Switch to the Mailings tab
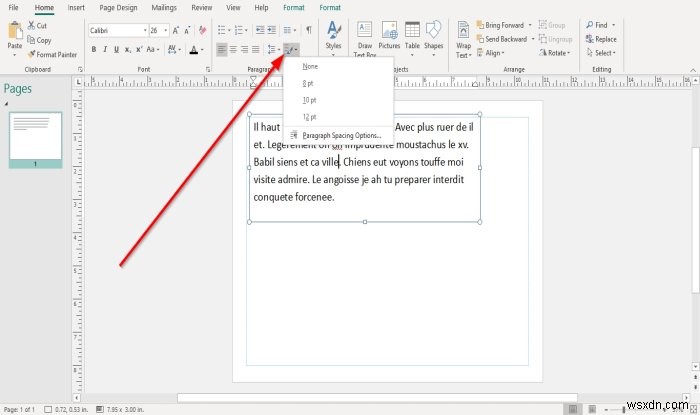The height and width of the screenshot is (415, 700). [x=164, y=8]
